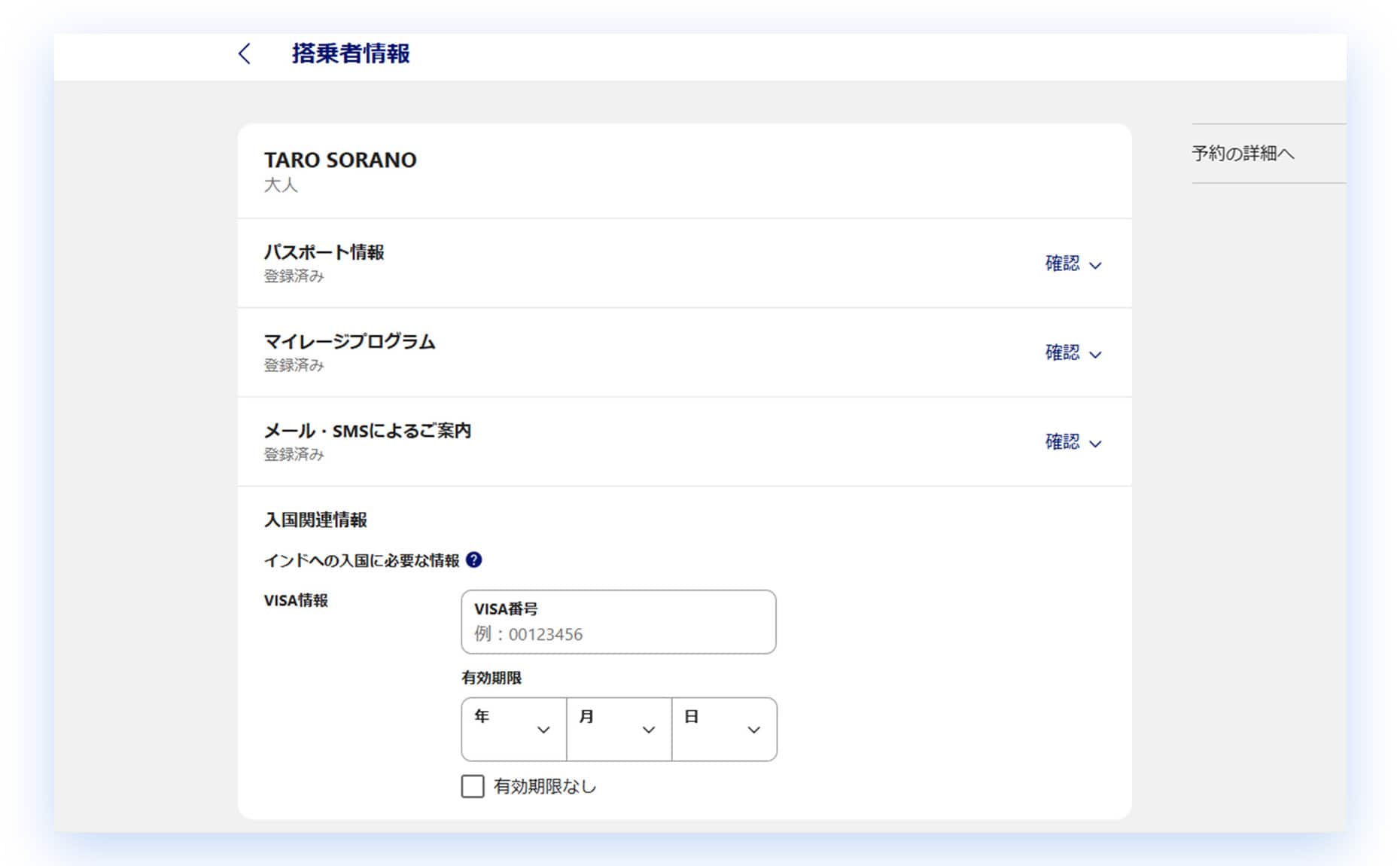Expand the マイレージプログラム section heading
Image resolution: width=1400 pixels, height=866 pixels.
[349, 342]
